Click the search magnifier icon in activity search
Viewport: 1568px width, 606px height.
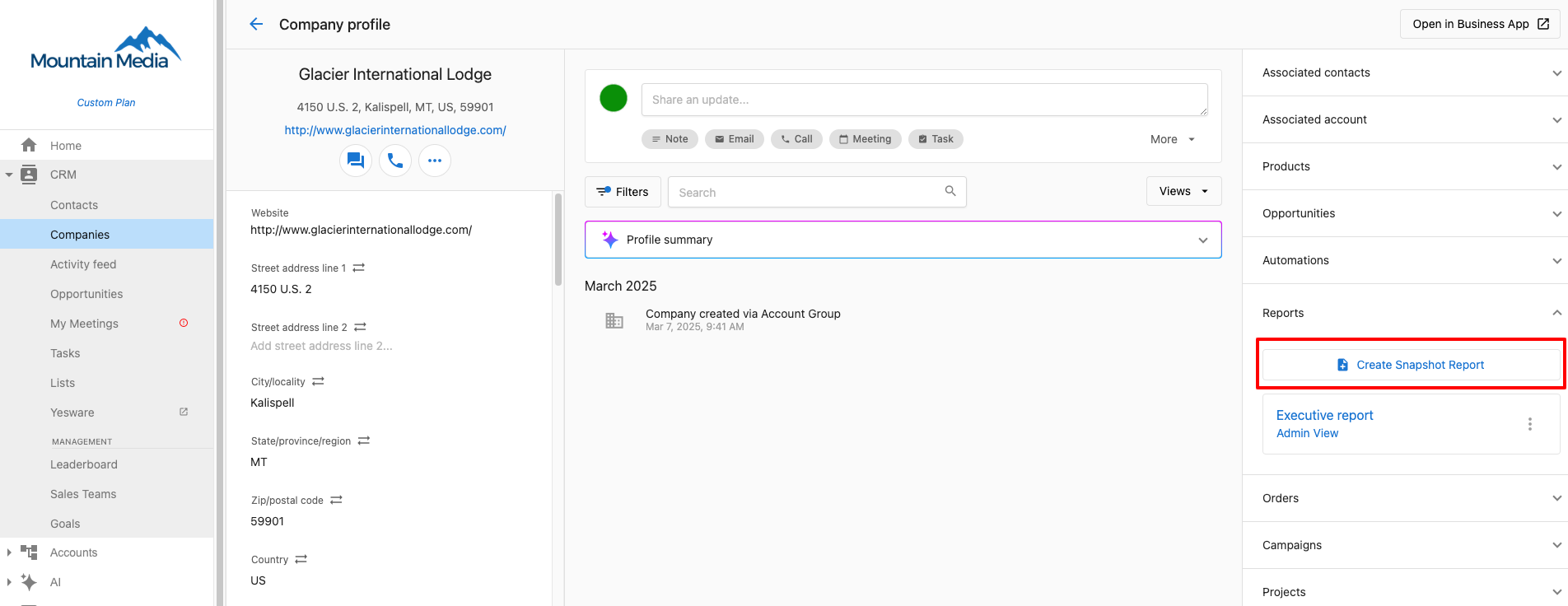tap(950, 191)
